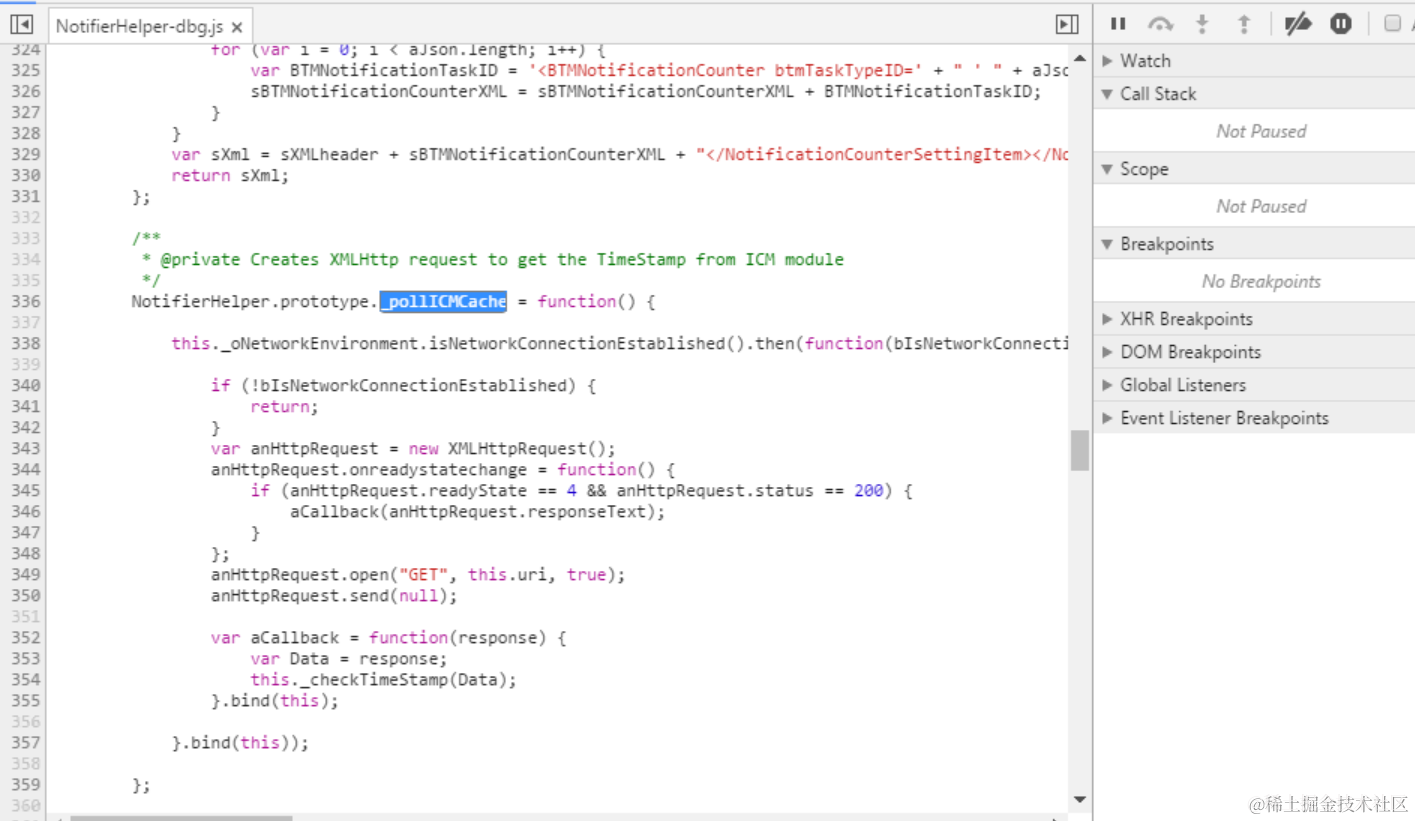Set breakpoint on line number 354
1415x821 pixels.
pyautogui.click(x=25, y=679)
